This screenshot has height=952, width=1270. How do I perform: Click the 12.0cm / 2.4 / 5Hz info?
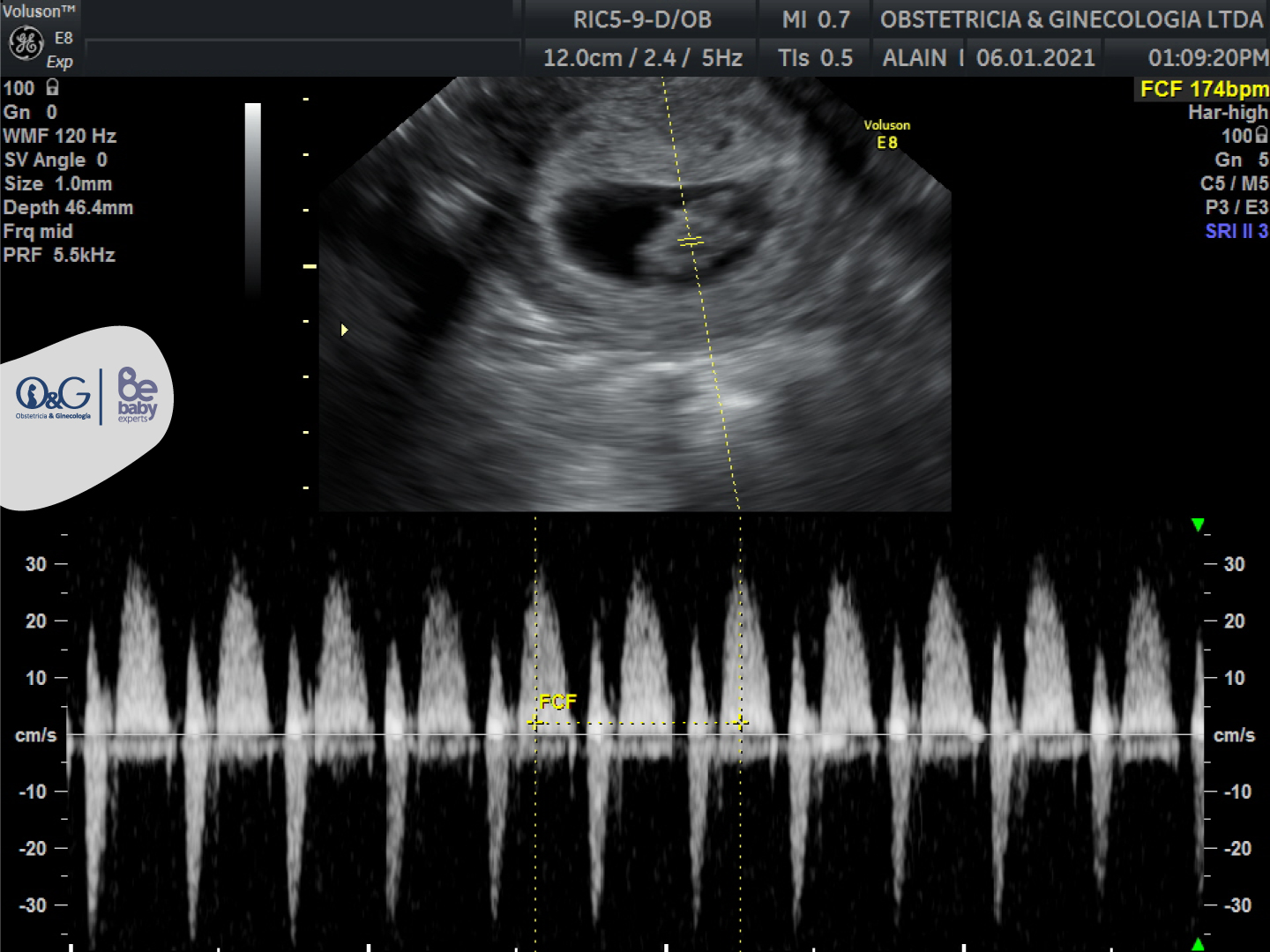pyautogui.click(x=642, y=58)
